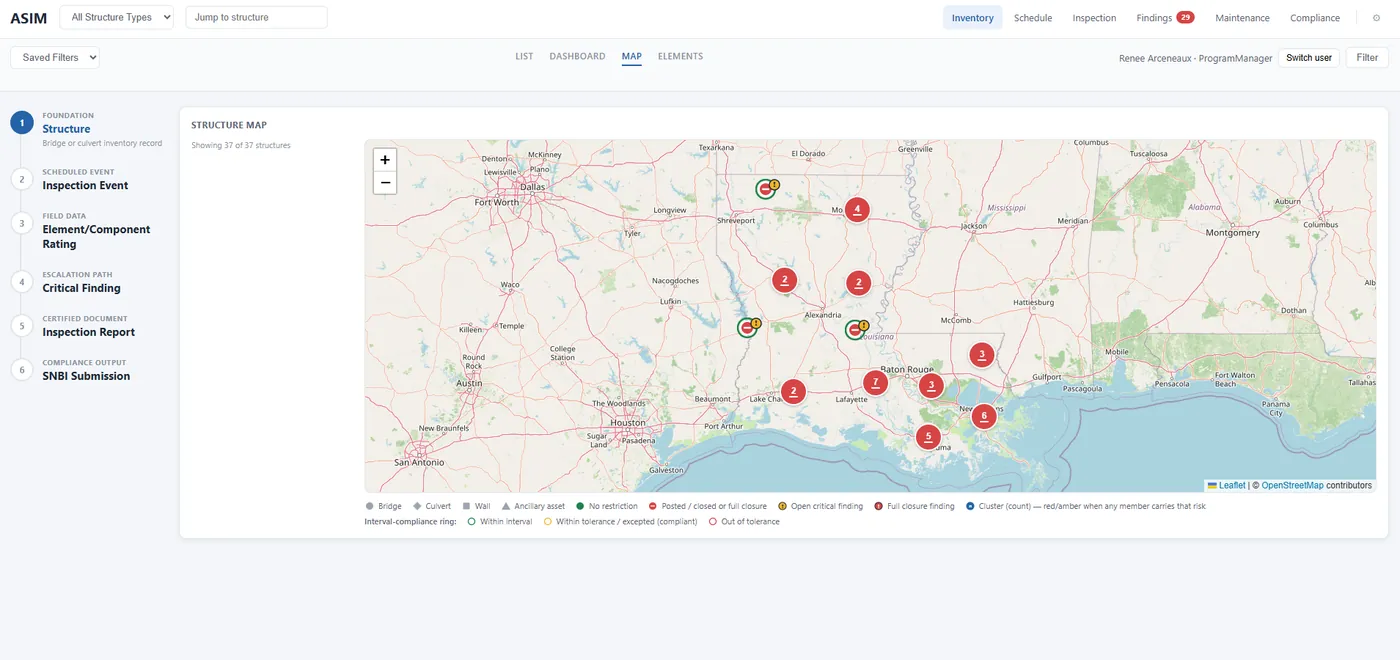
Task: Open cluster of 5 structures near Houma
Action: pyautogui.click(x=928, y=436)
